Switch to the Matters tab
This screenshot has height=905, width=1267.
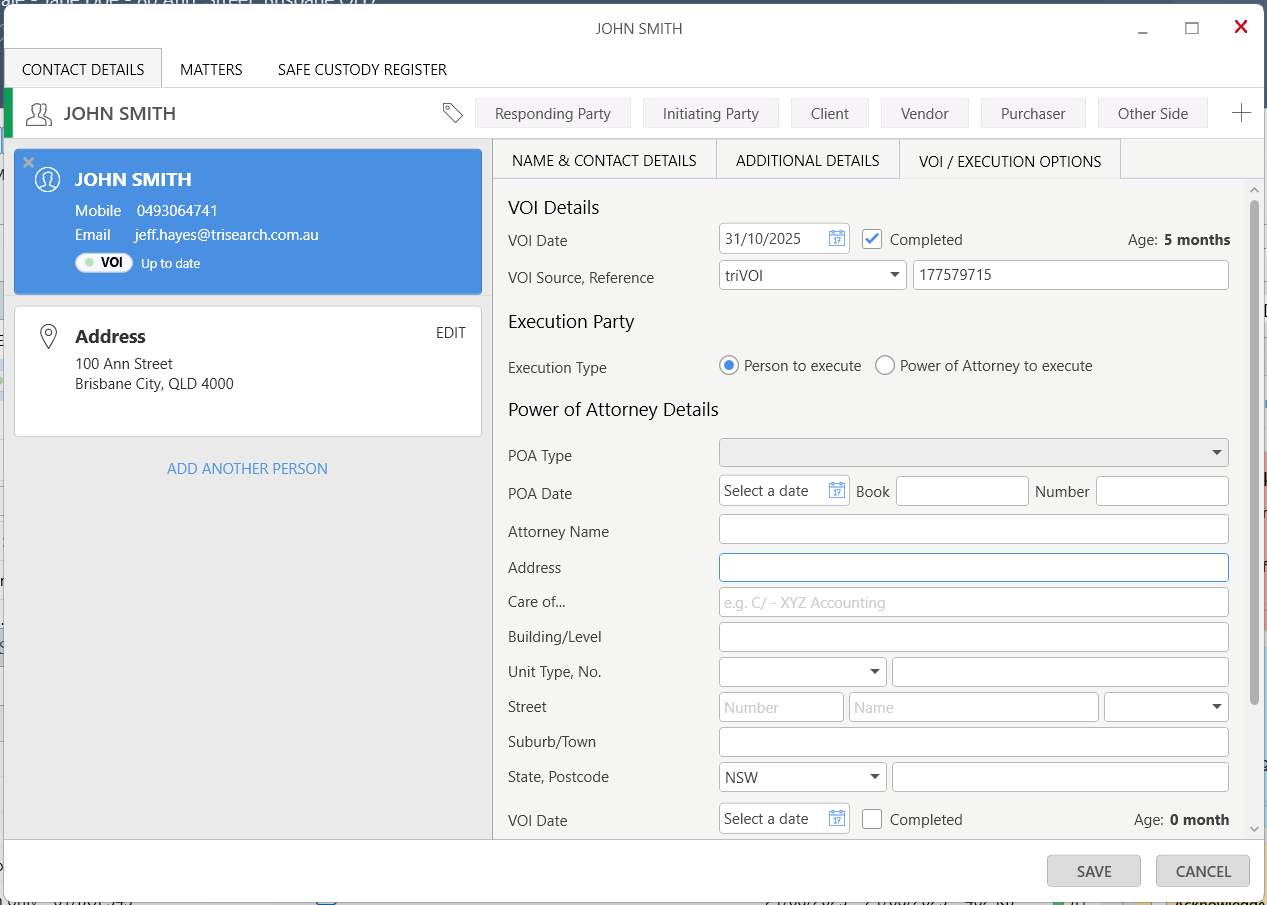point(211,69)
